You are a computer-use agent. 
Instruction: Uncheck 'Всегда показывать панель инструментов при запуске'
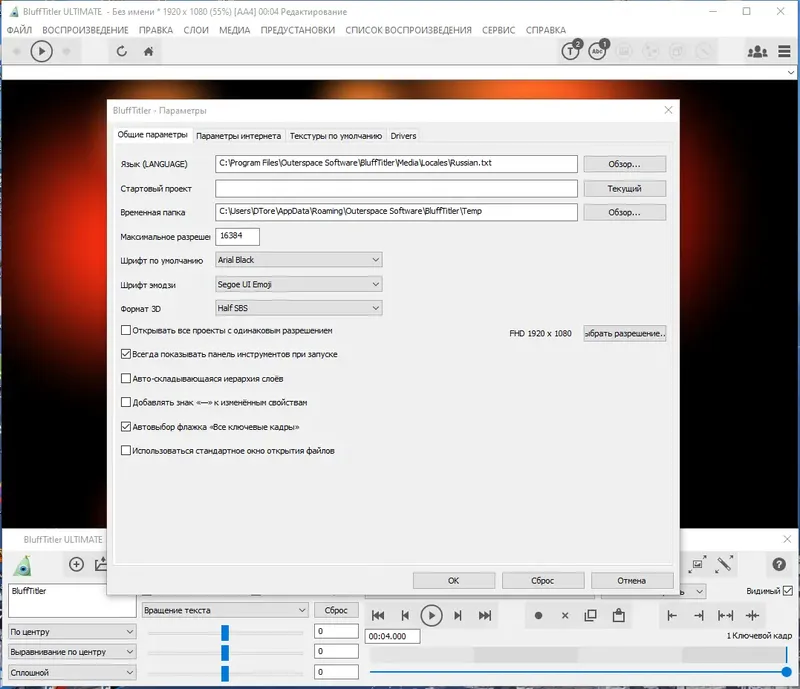tap(126, 354)
